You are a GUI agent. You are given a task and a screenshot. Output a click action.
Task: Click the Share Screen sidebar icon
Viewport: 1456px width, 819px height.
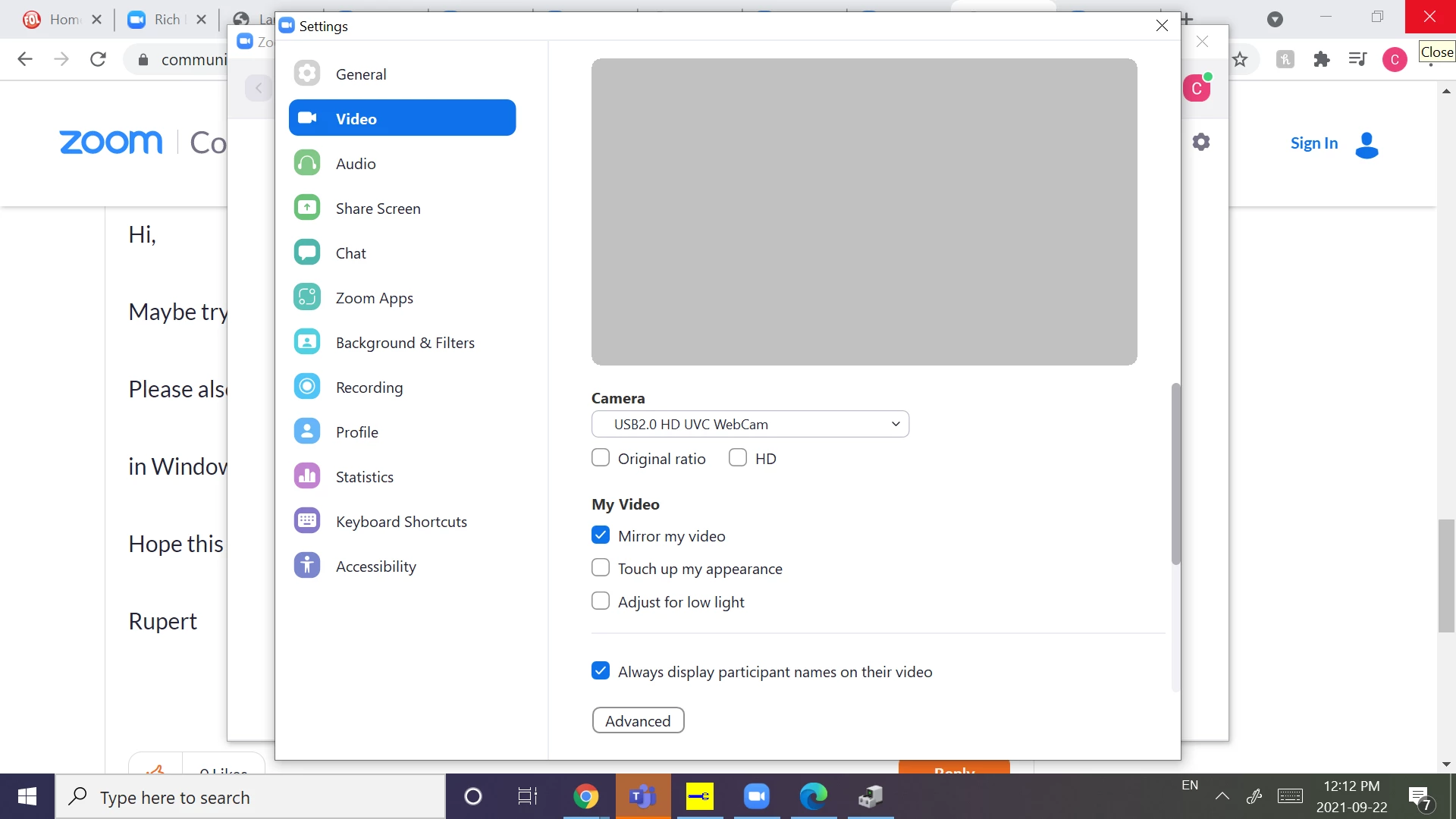pyautogui.click(x=307, y=208)
